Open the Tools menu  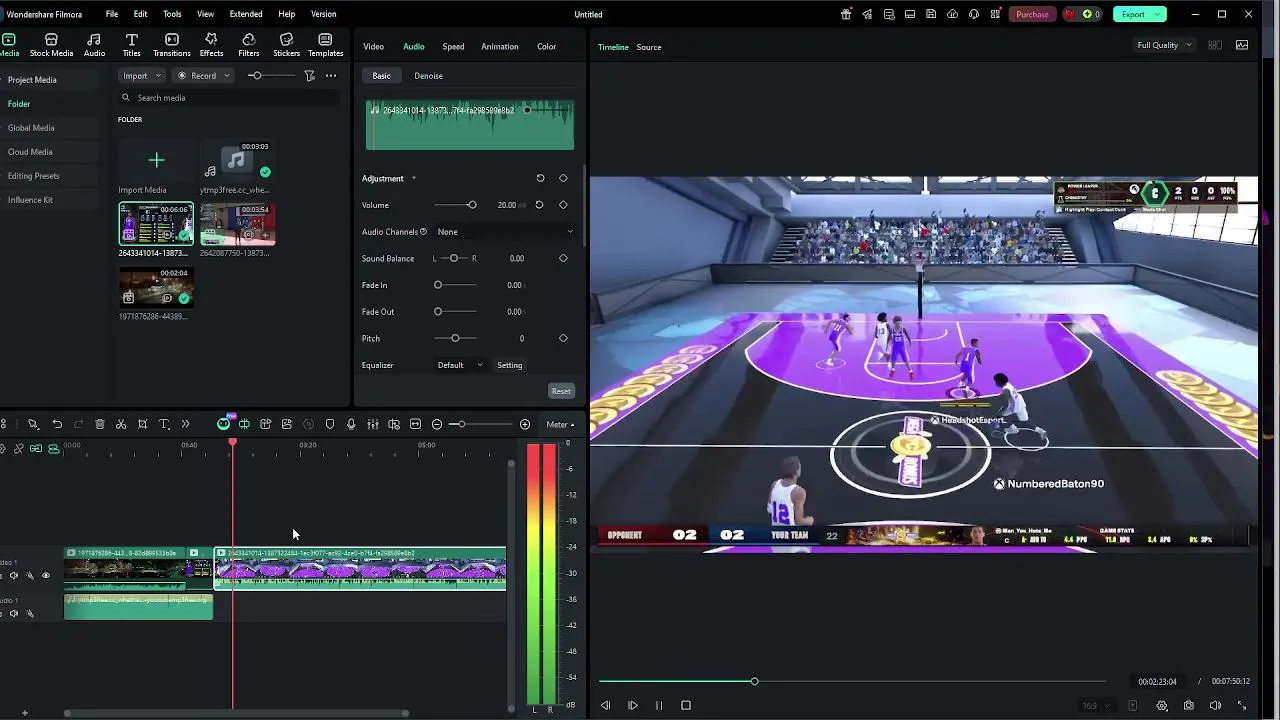tap(172, 14)
